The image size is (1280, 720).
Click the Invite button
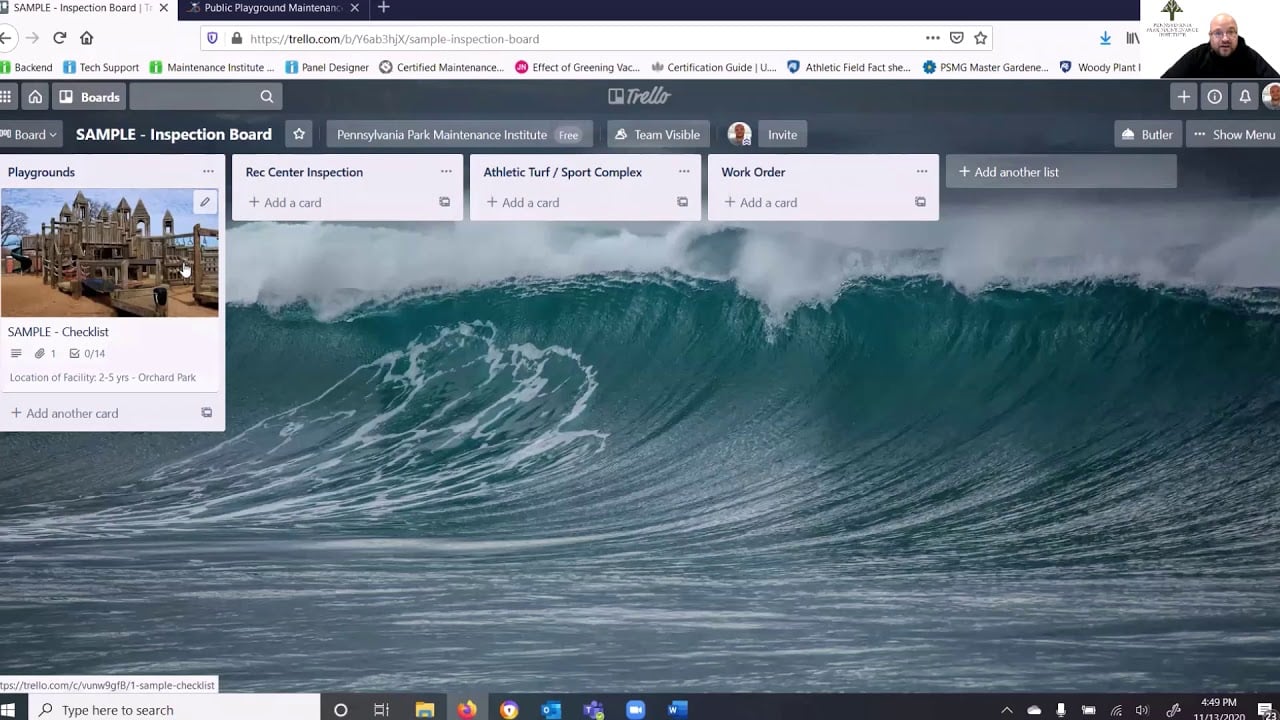(783, 134)
